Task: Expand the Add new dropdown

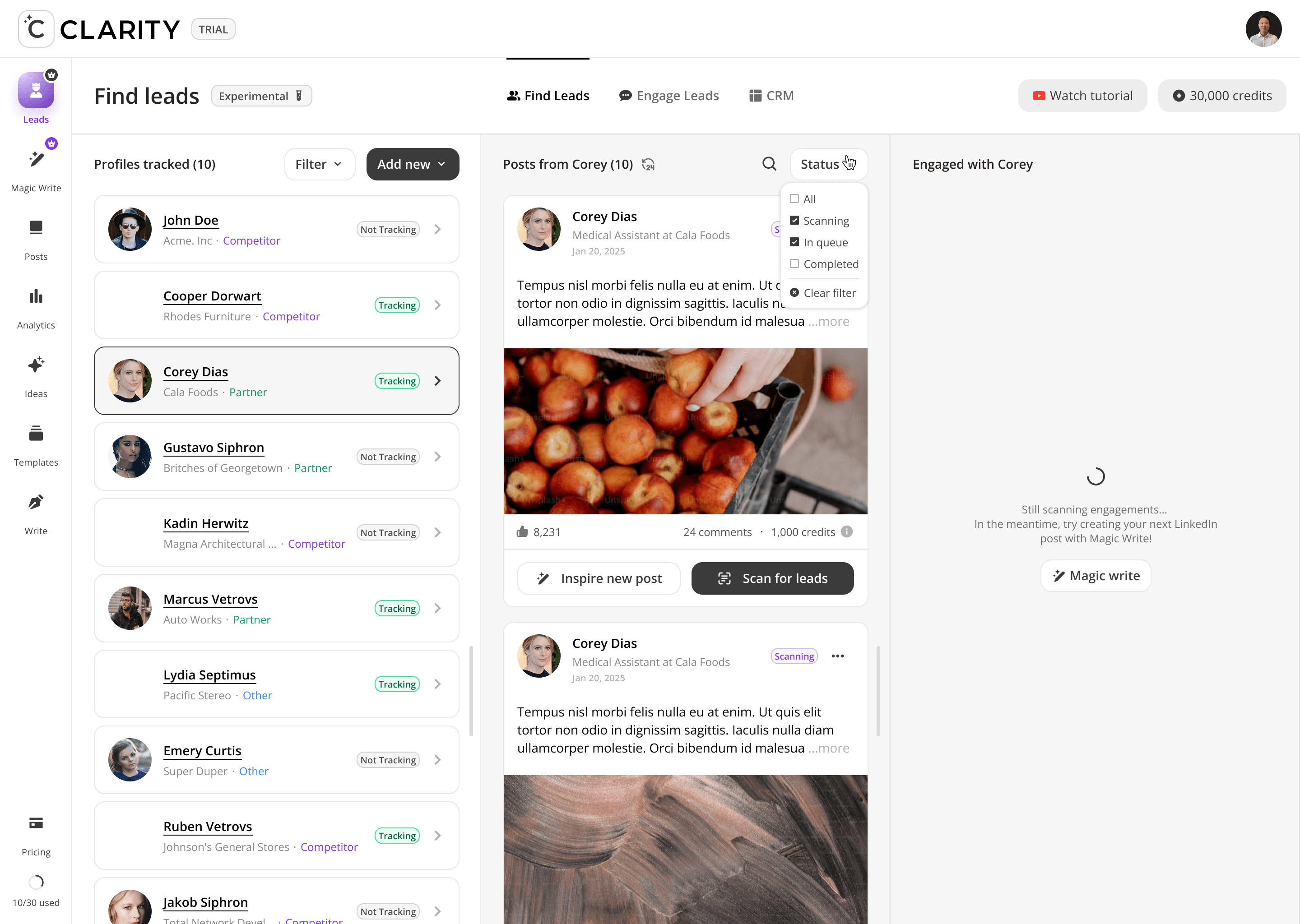Action: tap(412, 164)
